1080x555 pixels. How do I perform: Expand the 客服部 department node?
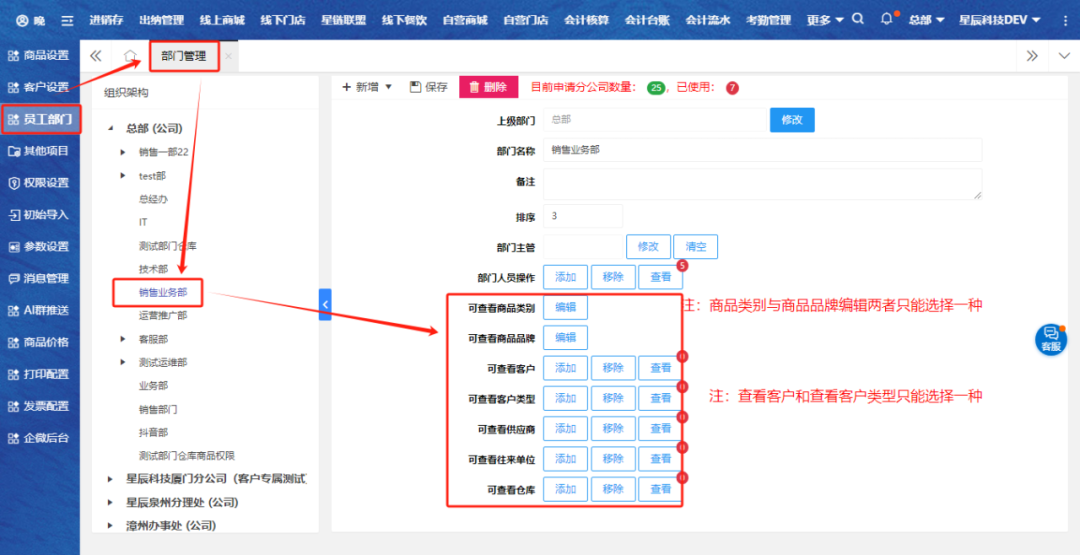123,339
